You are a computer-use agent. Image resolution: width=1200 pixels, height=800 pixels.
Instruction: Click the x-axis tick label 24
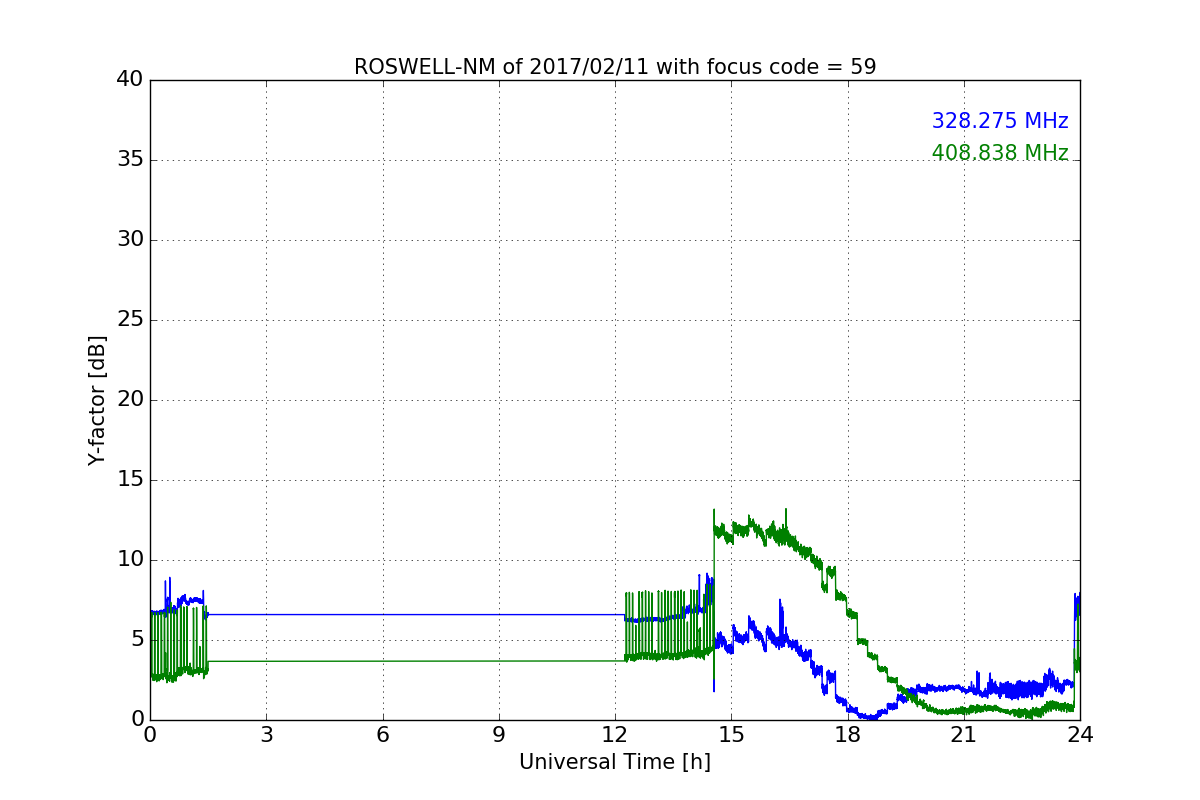1080,735
